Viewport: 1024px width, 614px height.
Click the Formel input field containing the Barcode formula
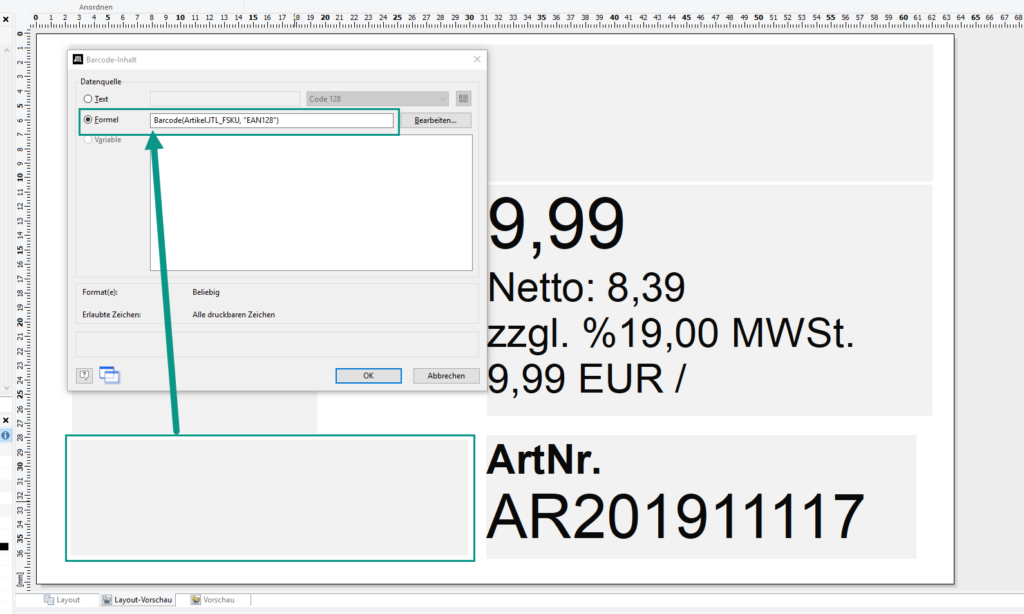pyautogui.click(x=270, y=119)
